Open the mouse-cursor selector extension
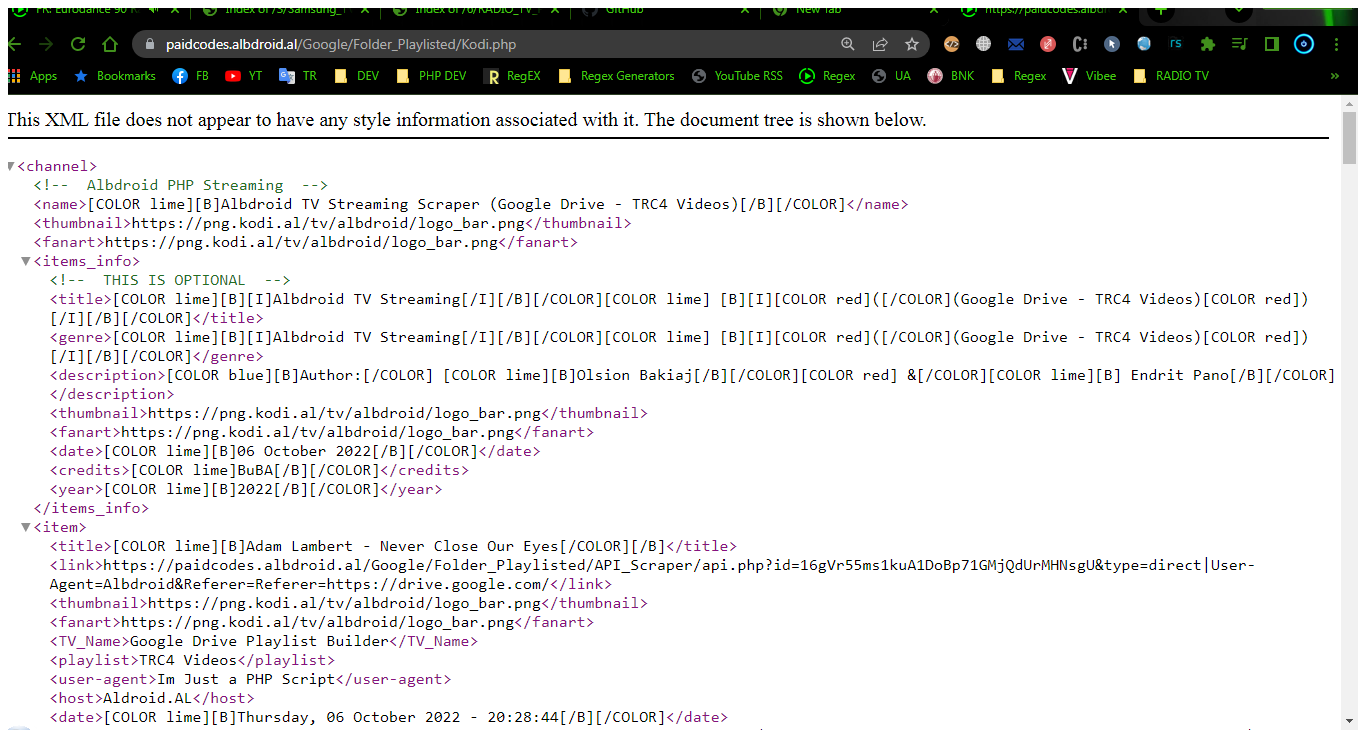Screen dimensions: 1358x730 [x=1112, y=44]
